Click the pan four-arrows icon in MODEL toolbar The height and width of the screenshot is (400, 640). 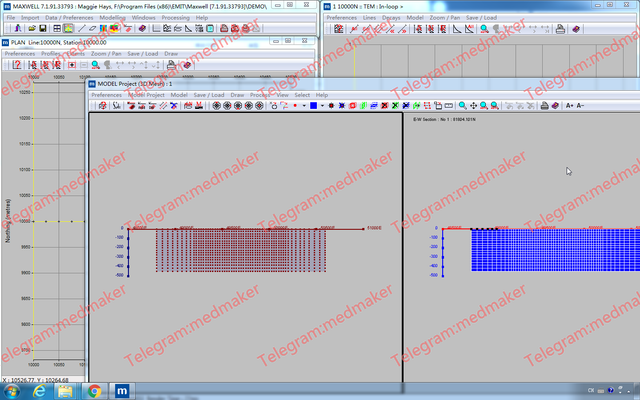click(473, 106)
